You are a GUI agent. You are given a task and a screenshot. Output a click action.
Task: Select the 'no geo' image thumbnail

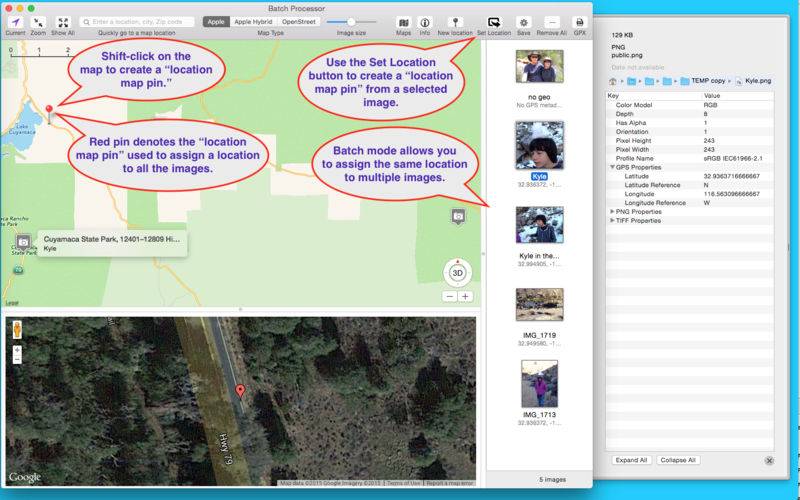[539, 66]
